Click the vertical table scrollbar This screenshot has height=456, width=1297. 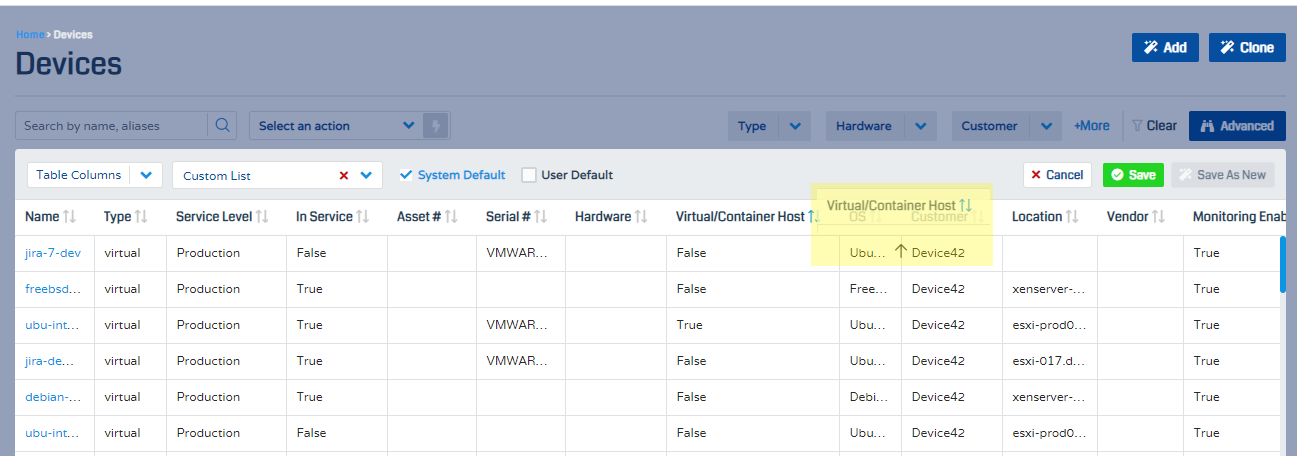[1283, 265]
